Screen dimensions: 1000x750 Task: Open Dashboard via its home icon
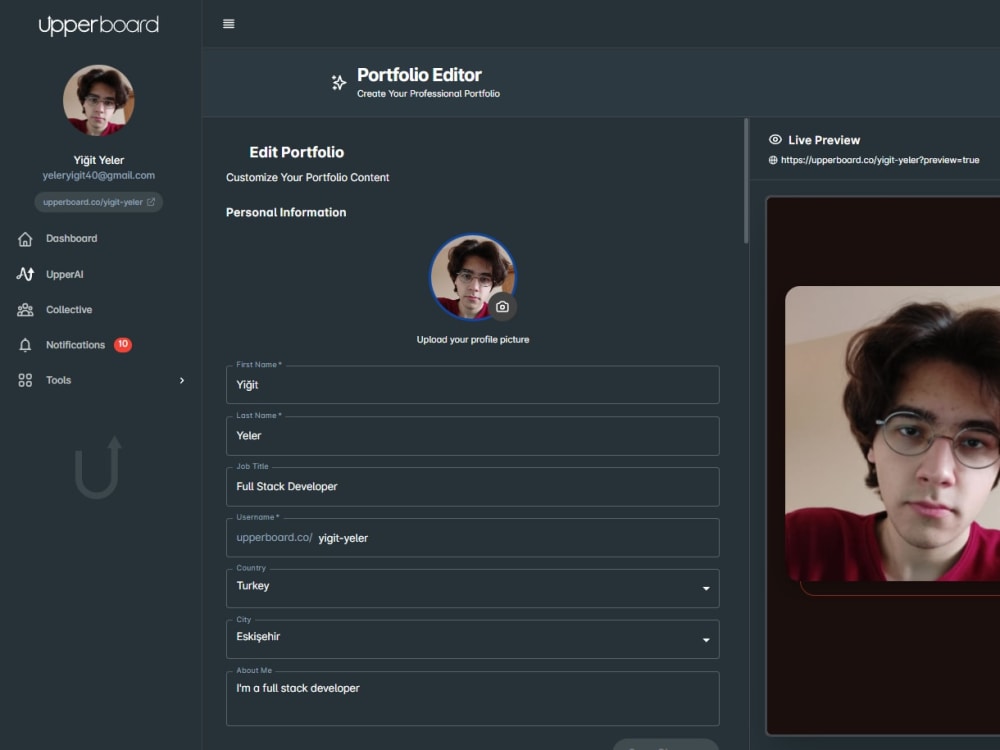tap(25, 239)
